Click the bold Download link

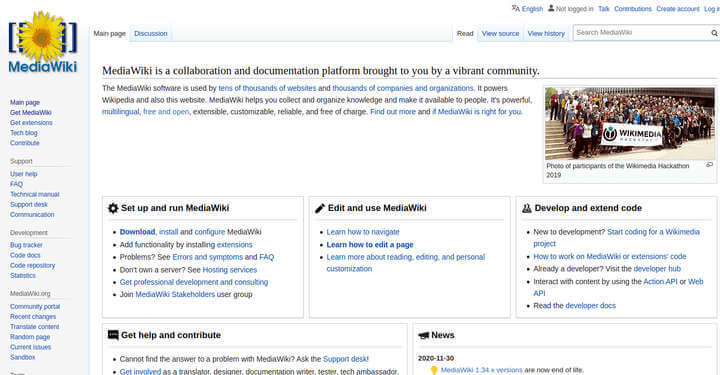point(137,232)
